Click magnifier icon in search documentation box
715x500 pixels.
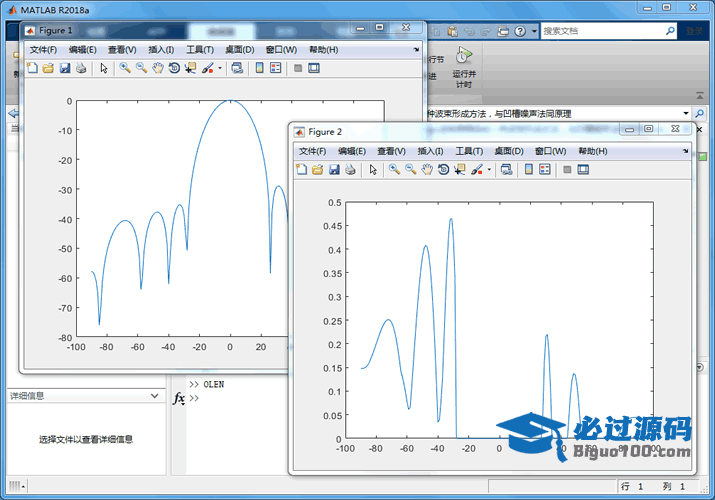pos(670,31)
